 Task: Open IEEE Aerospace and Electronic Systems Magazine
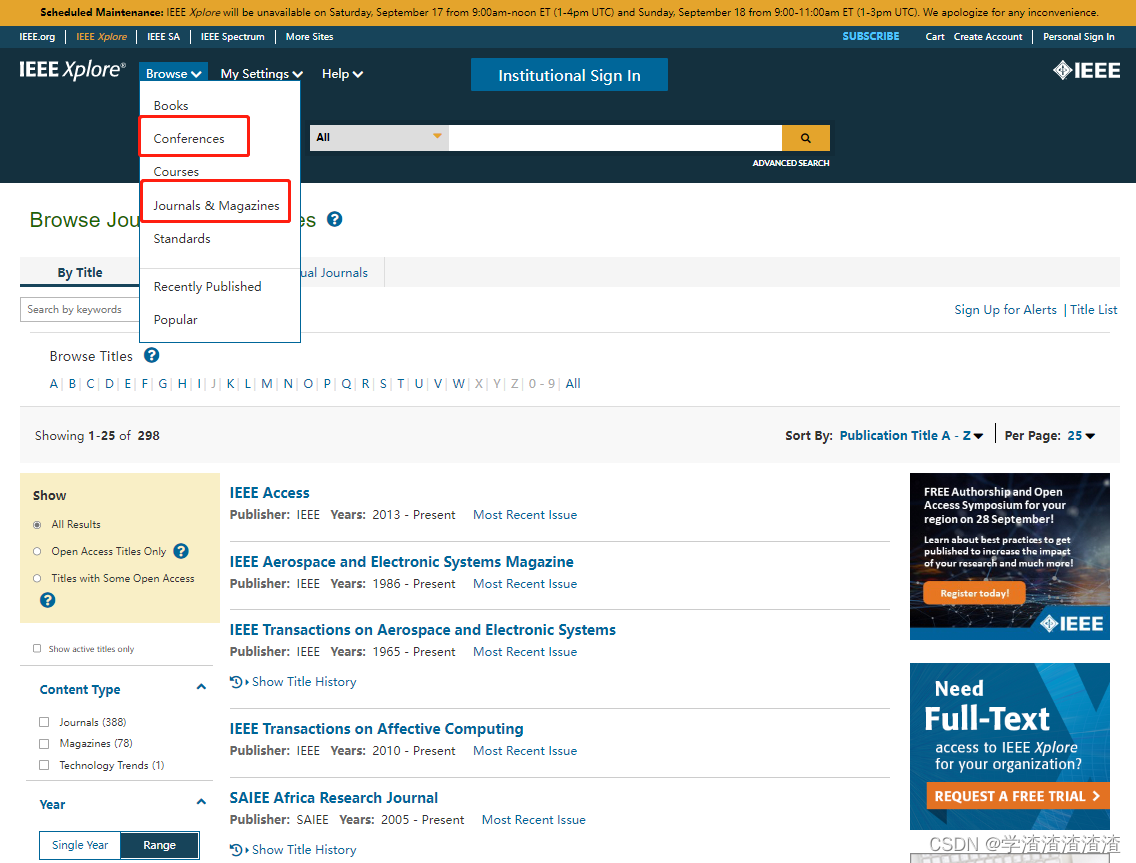coord(401,562)
